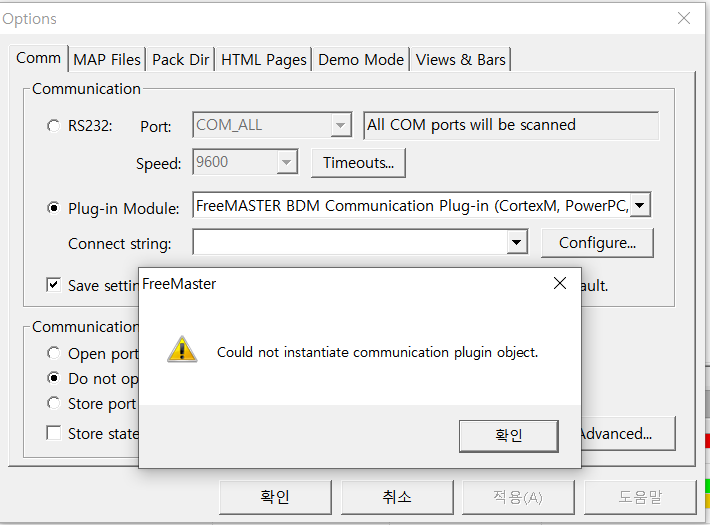Click the All COM ports will be scanned field

click(x=511, y=125)
